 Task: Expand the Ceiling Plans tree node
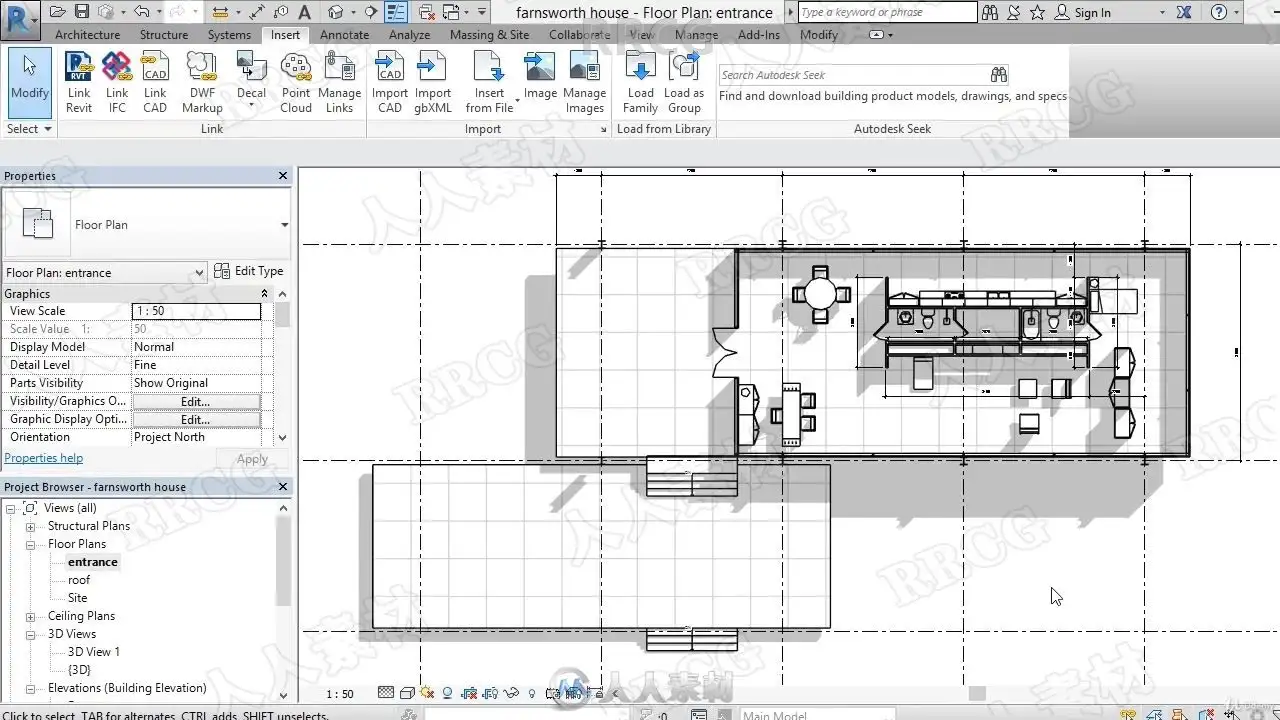(x=31, y=617)
